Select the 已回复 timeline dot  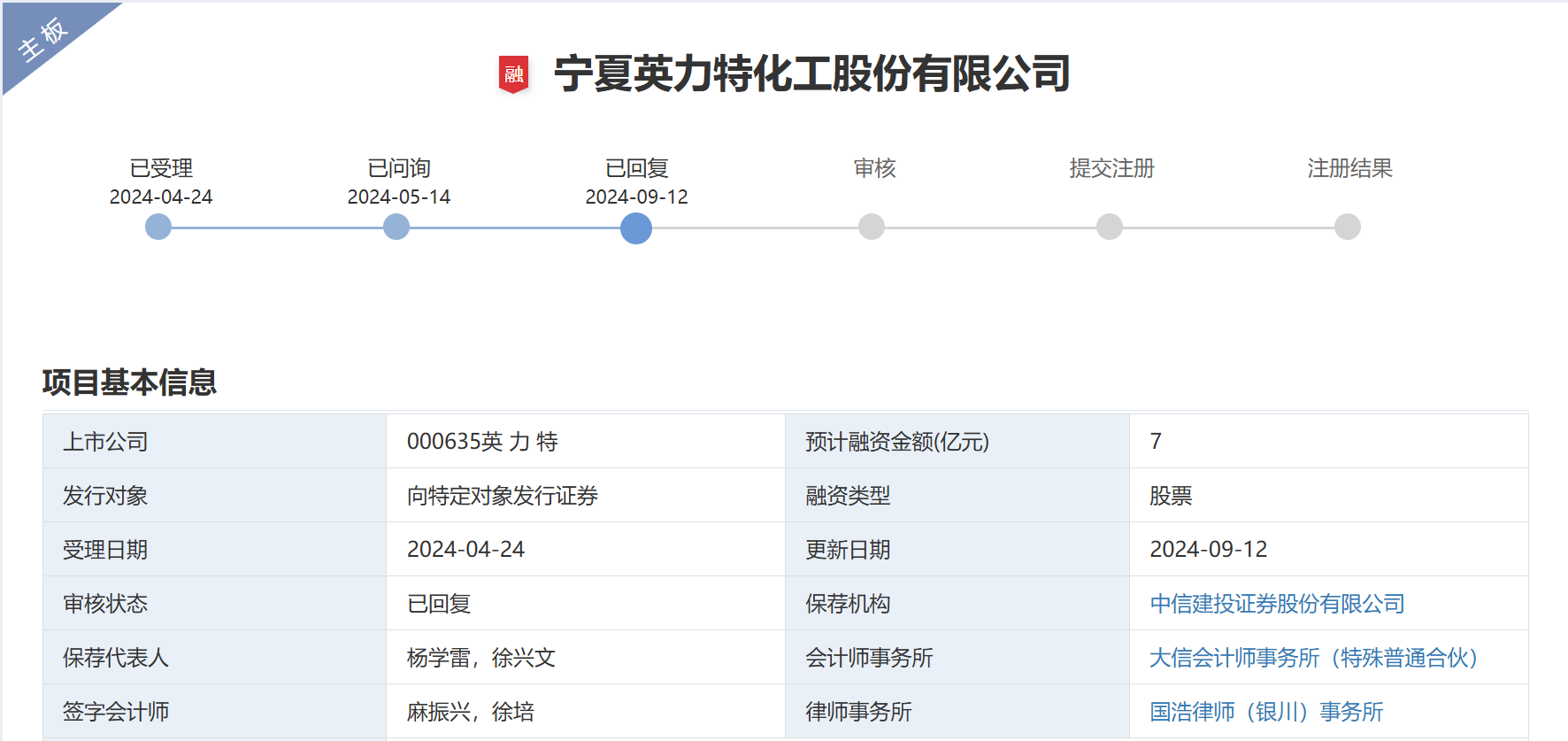click(636, 228)
